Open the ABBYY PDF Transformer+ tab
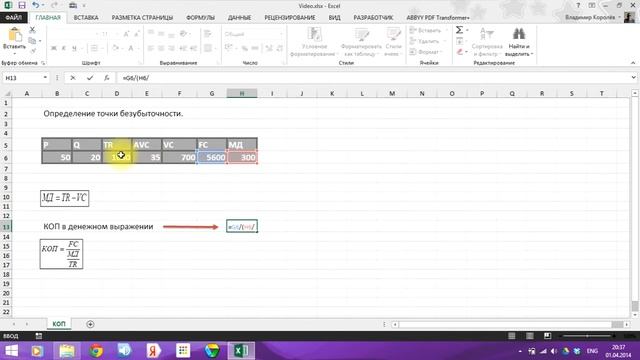The height and width of the screenshot is (360, 640). tap(438, 18)
